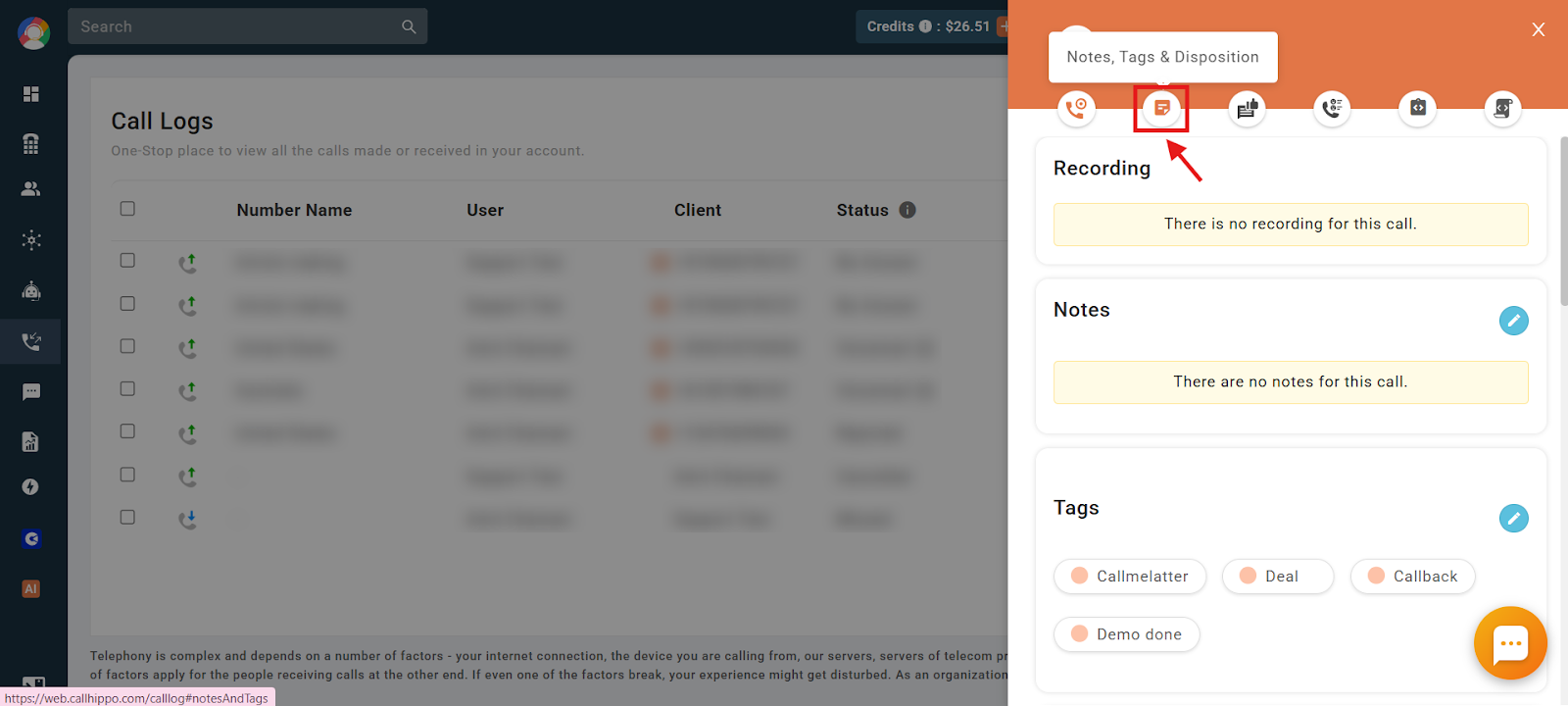Open the SMS message bubble icon in sidebar
This screenshot has width=1568, height=706.
(x=31, y=392)
